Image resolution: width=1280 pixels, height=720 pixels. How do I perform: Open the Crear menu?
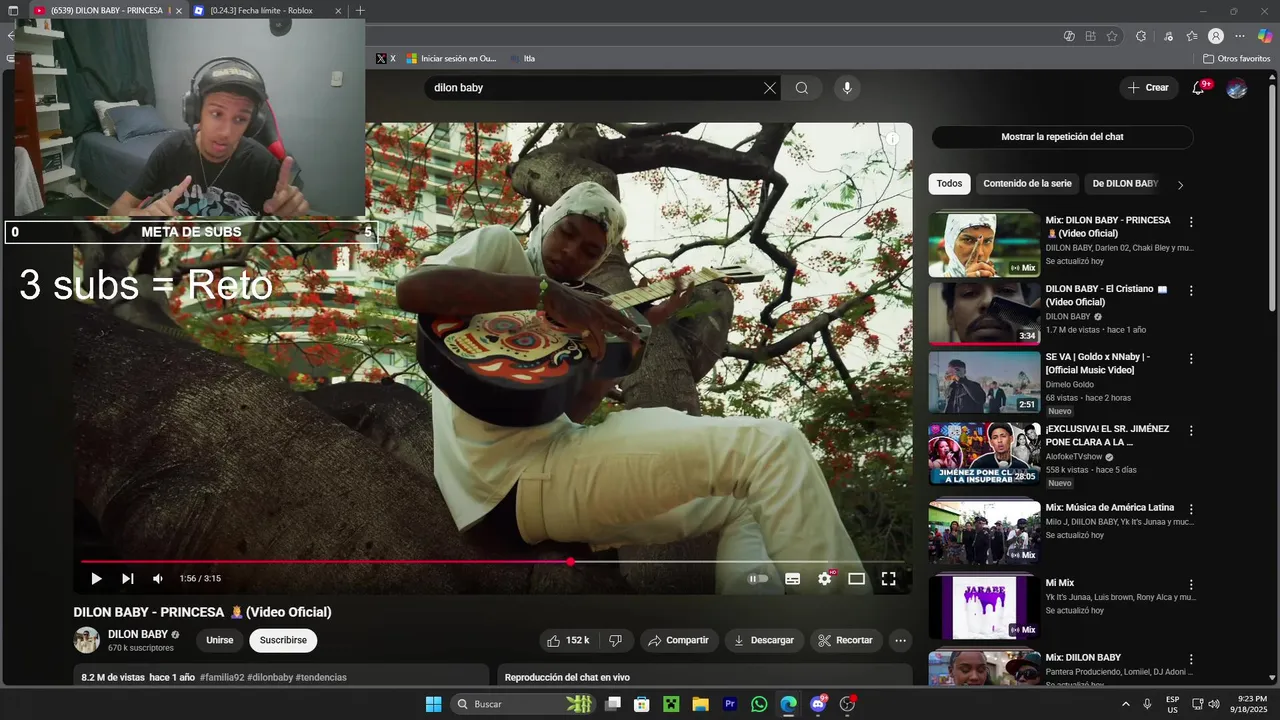coord(1148,88)
